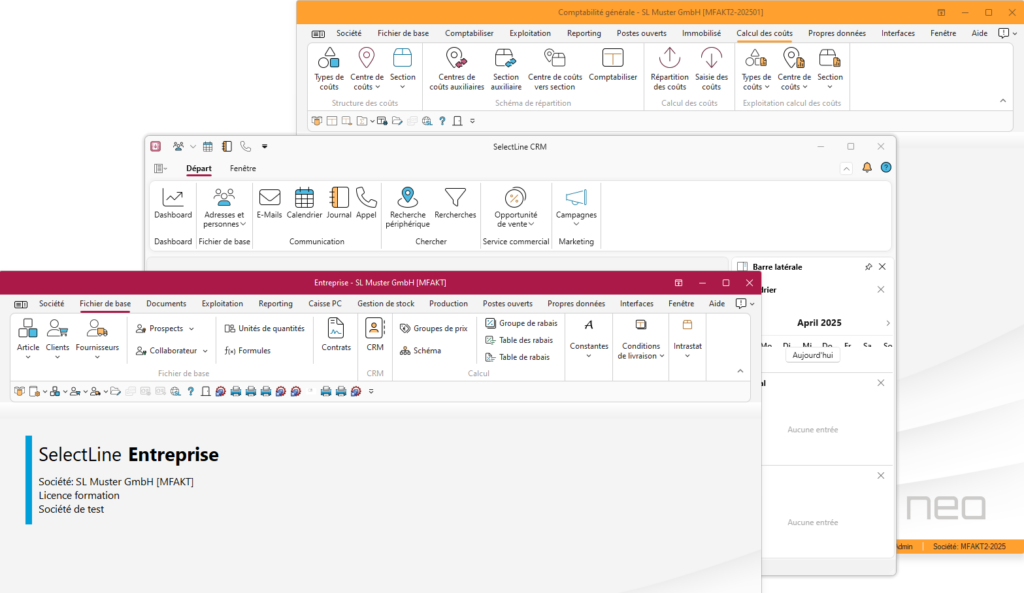The width and height of the screenshot is (1024, 593).
Task: Collapse the Comptabilité générale ribbon
Action: 1002,101
